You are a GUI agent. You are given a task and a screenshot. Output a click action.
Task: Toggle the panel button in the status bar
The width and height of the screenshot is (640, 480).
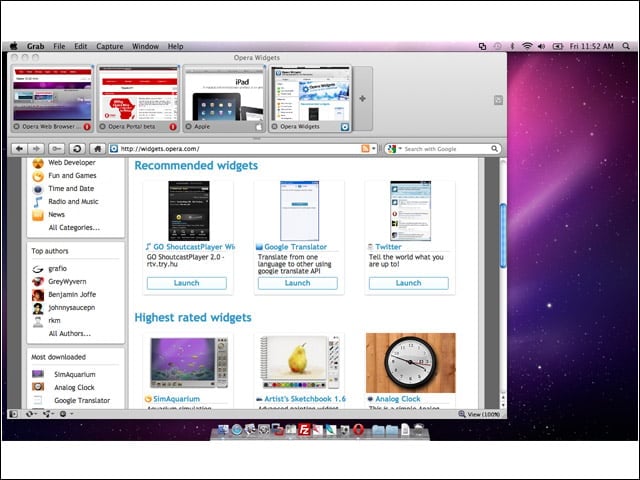pyautogui.click(x=13, y=414)
